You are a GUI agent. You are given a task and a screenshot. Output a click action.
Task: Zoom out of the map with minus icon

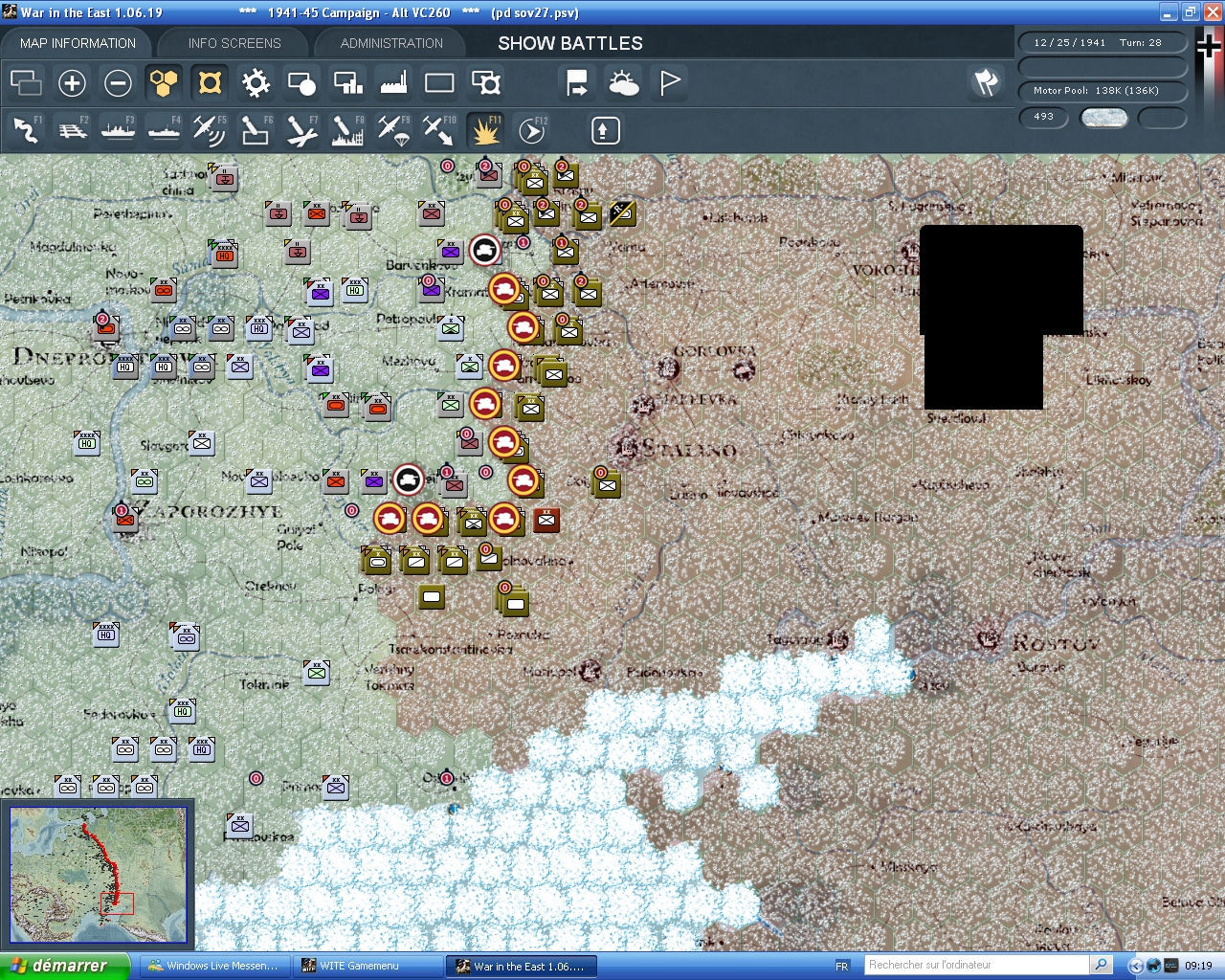click(118, 83)
